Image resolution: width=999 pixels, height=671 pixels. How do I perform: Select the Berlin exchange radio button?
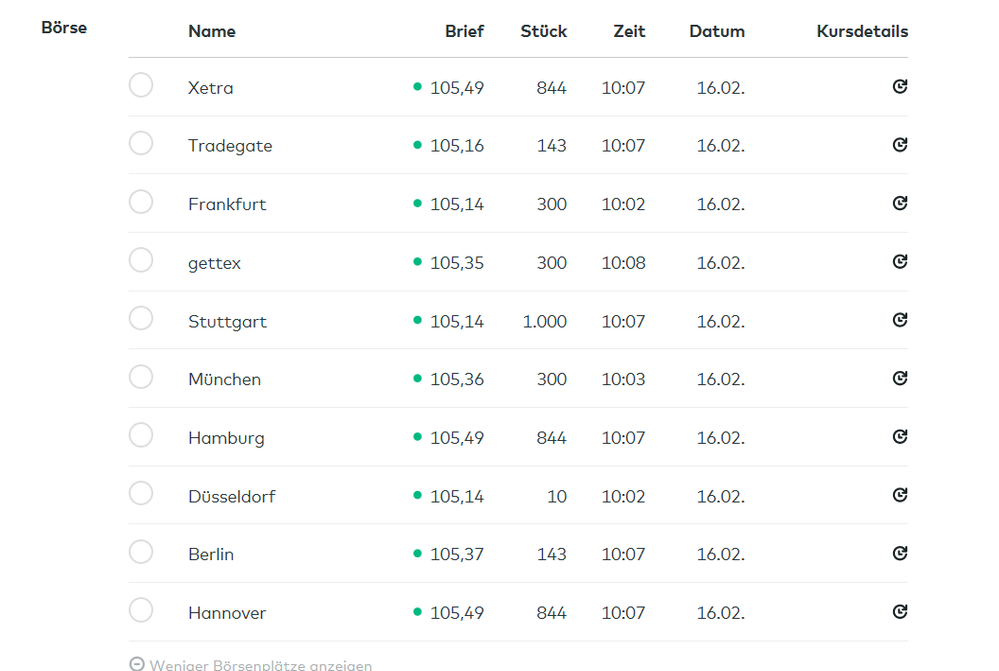141,552
